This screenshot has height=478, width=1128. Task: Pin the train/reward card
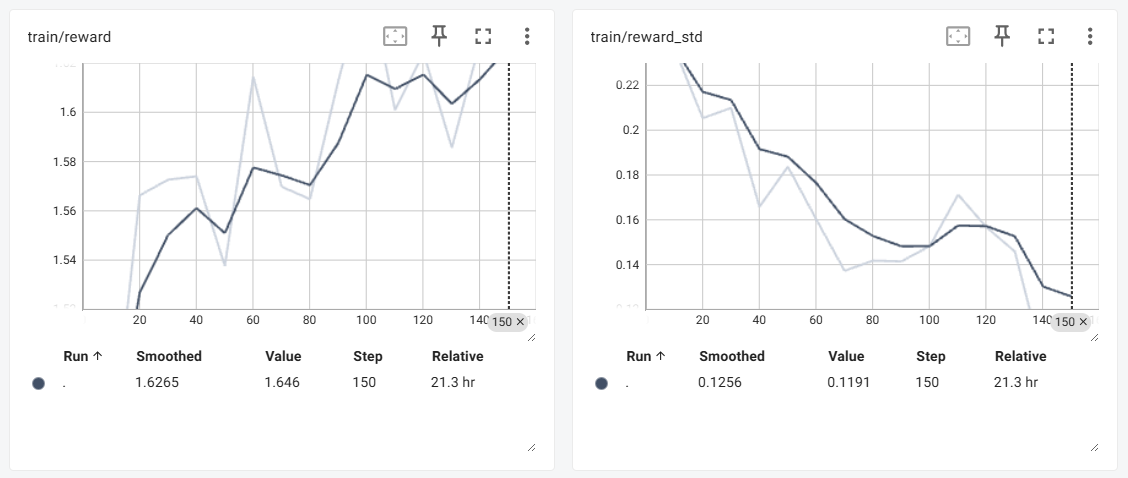tap(439, 37)
